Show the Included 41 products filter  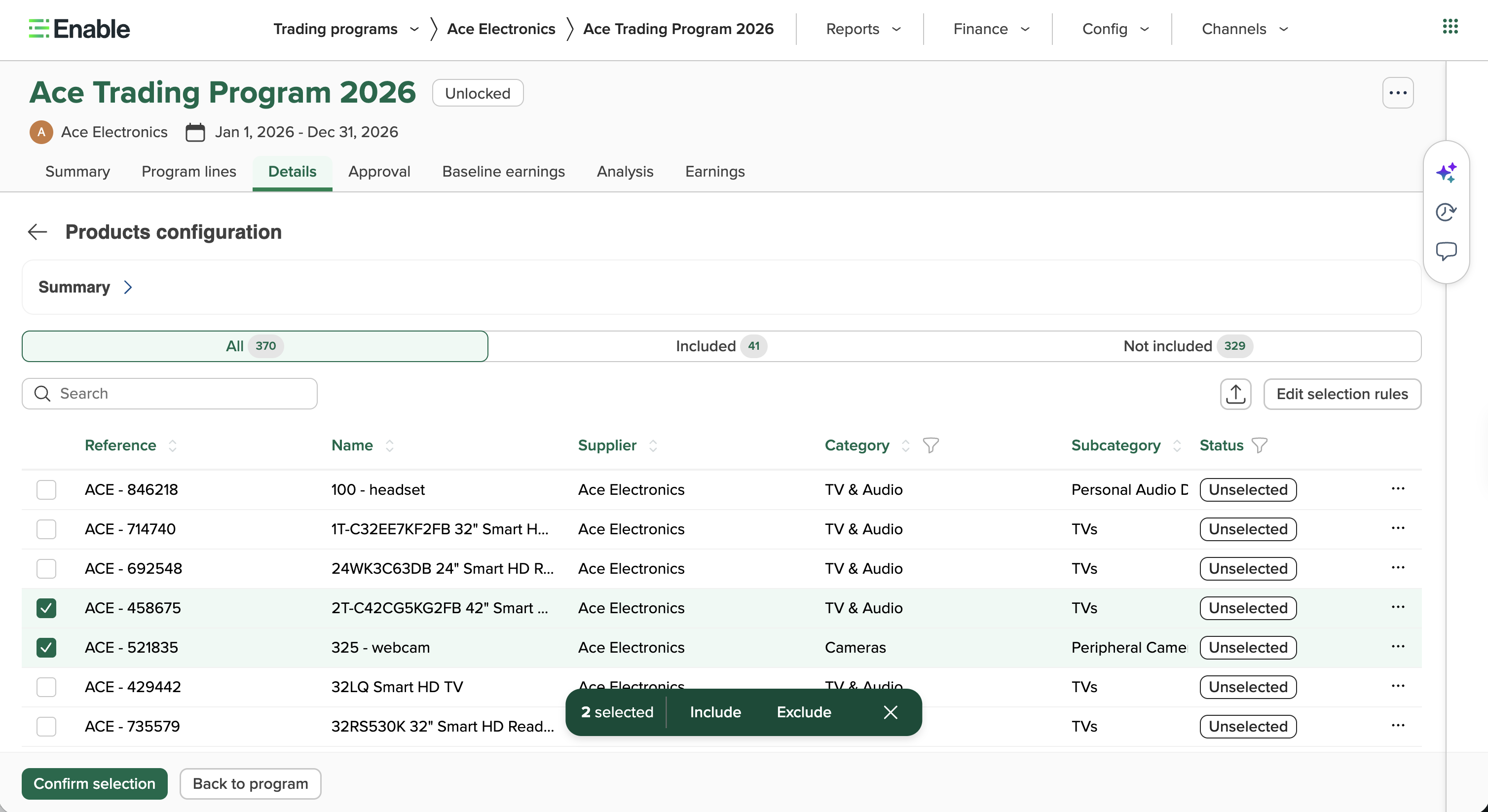(x=721, y=346)
